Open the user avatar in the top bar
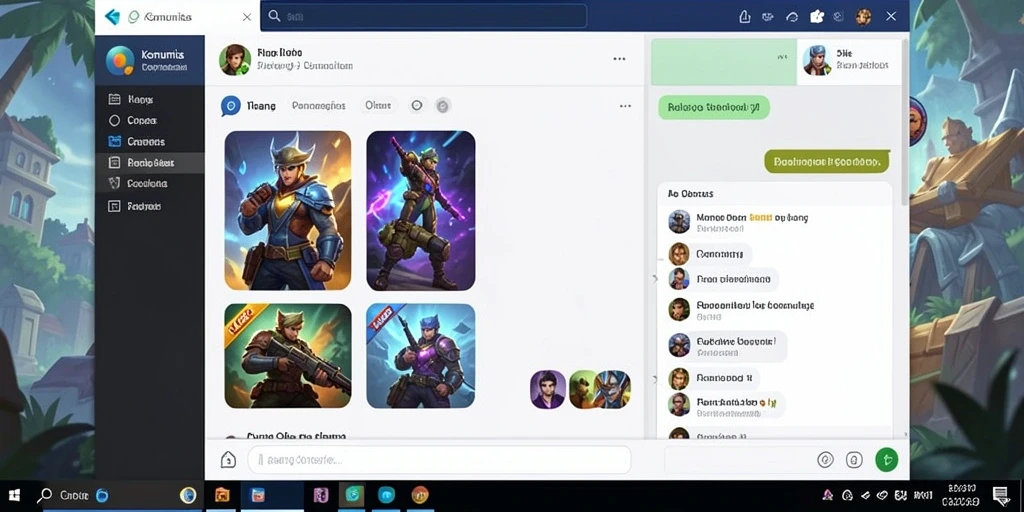 coord(863,17)
